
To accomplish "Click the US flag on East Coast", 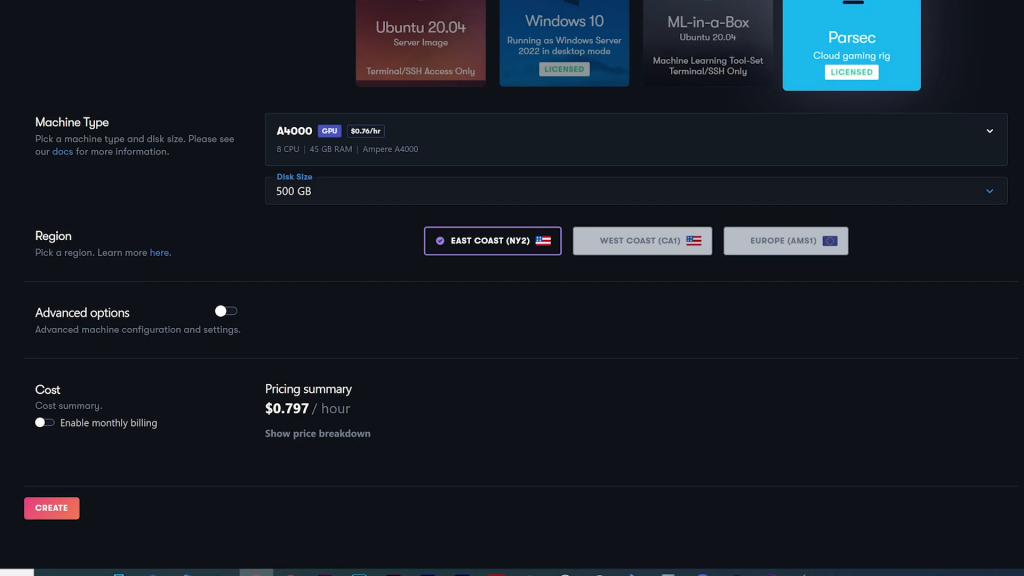I will [543, 241].
